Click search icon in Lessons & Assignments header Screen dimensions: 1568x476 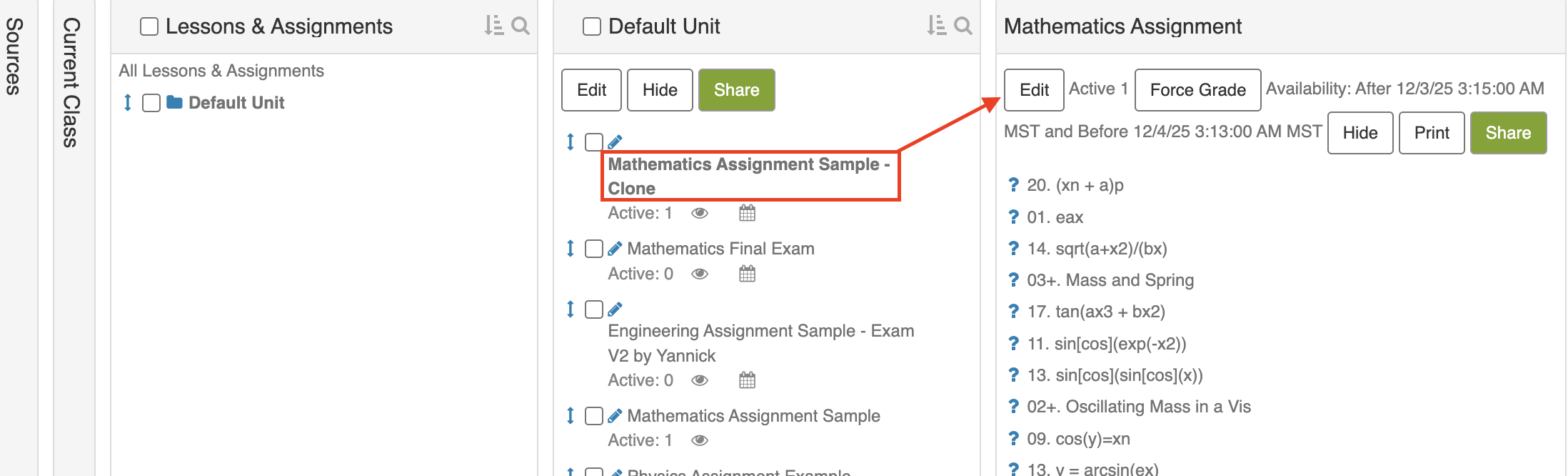tap(521, 26)
